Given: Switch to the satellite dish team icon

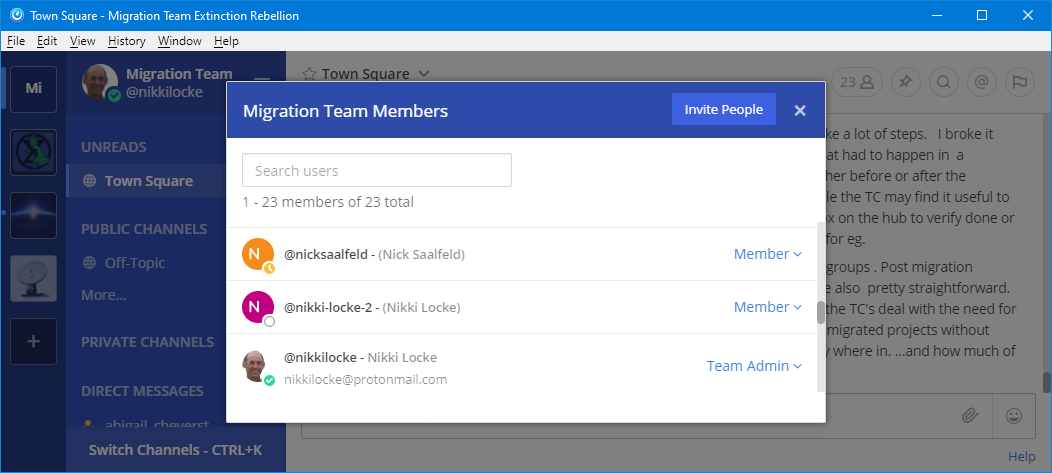Looking at the screenshot, I should click(33, 278).
